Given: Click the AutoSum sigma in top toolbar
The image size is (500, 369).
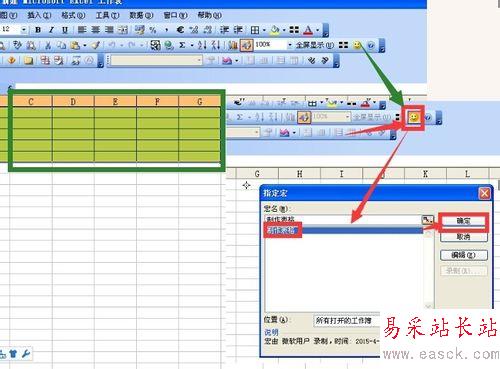Looking at the screenshot, I should click(182, 45).
